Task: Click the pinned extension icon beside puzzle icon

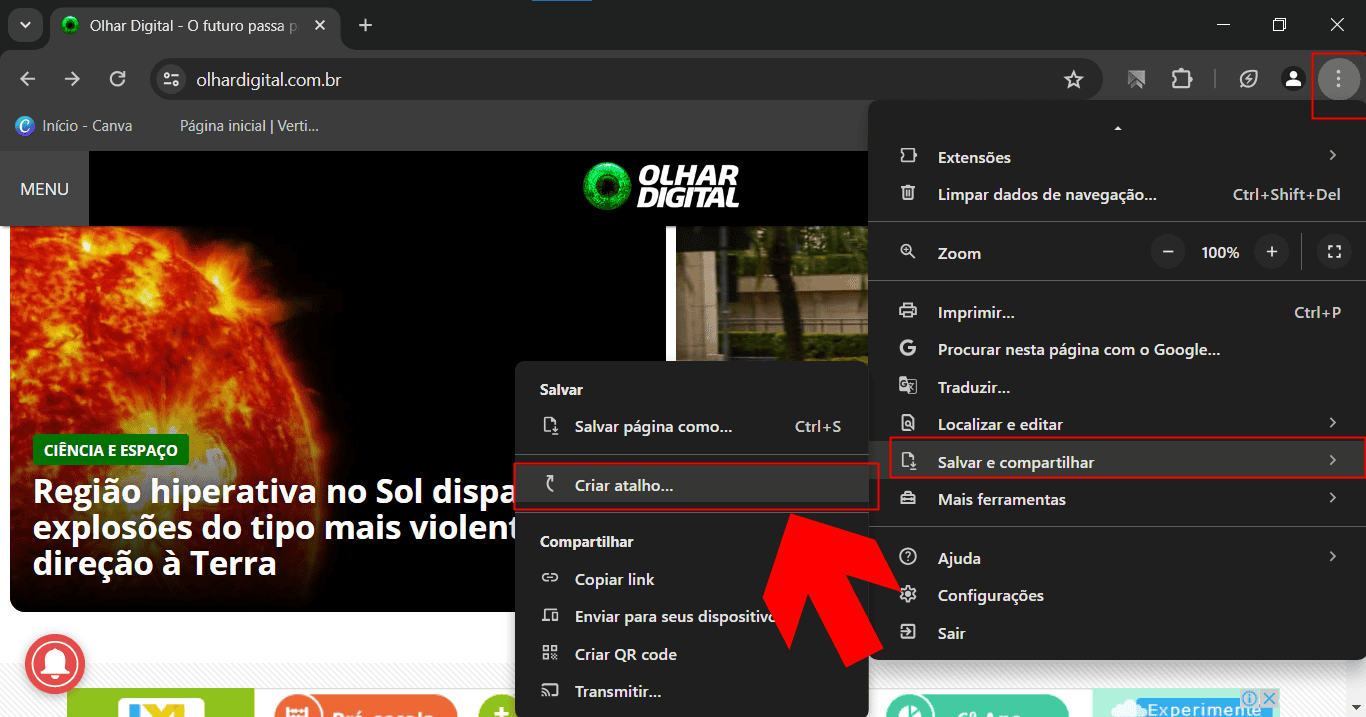Action: pyautogui.click(x=1136, y=79)
